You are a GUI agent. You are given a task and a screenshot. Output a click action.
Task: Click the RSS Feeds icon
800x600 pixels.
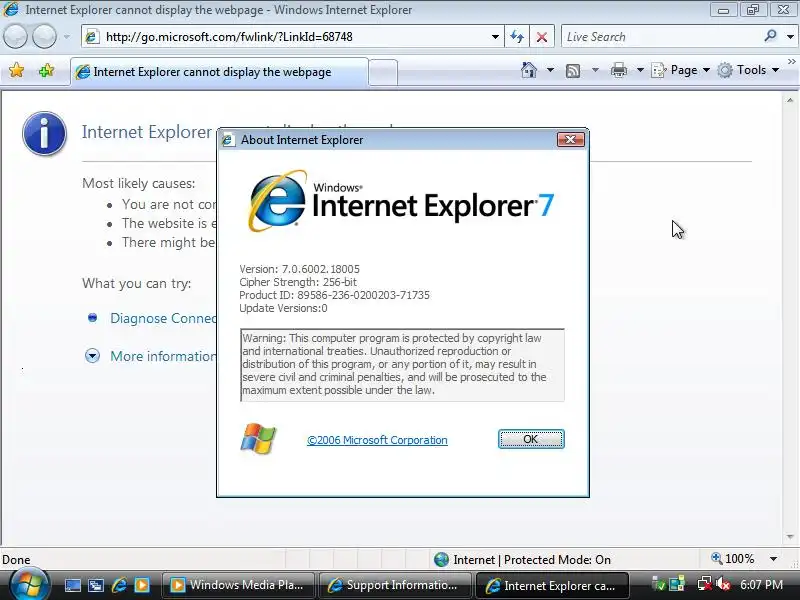pyautogui.click(x=573, y=70)
